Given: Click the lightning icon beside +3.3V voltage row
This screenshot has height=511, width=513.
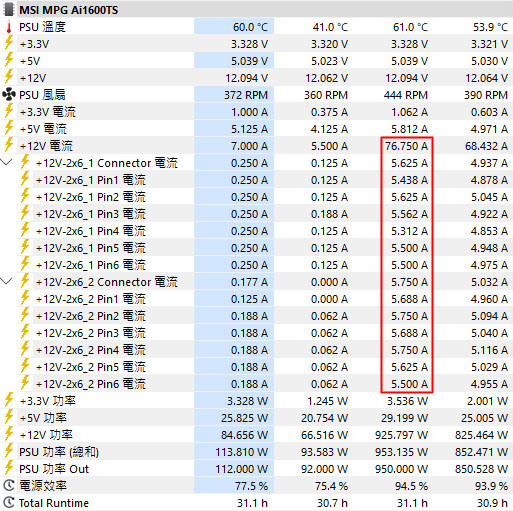Looking at the screenshot, I should tap(9, 43).
